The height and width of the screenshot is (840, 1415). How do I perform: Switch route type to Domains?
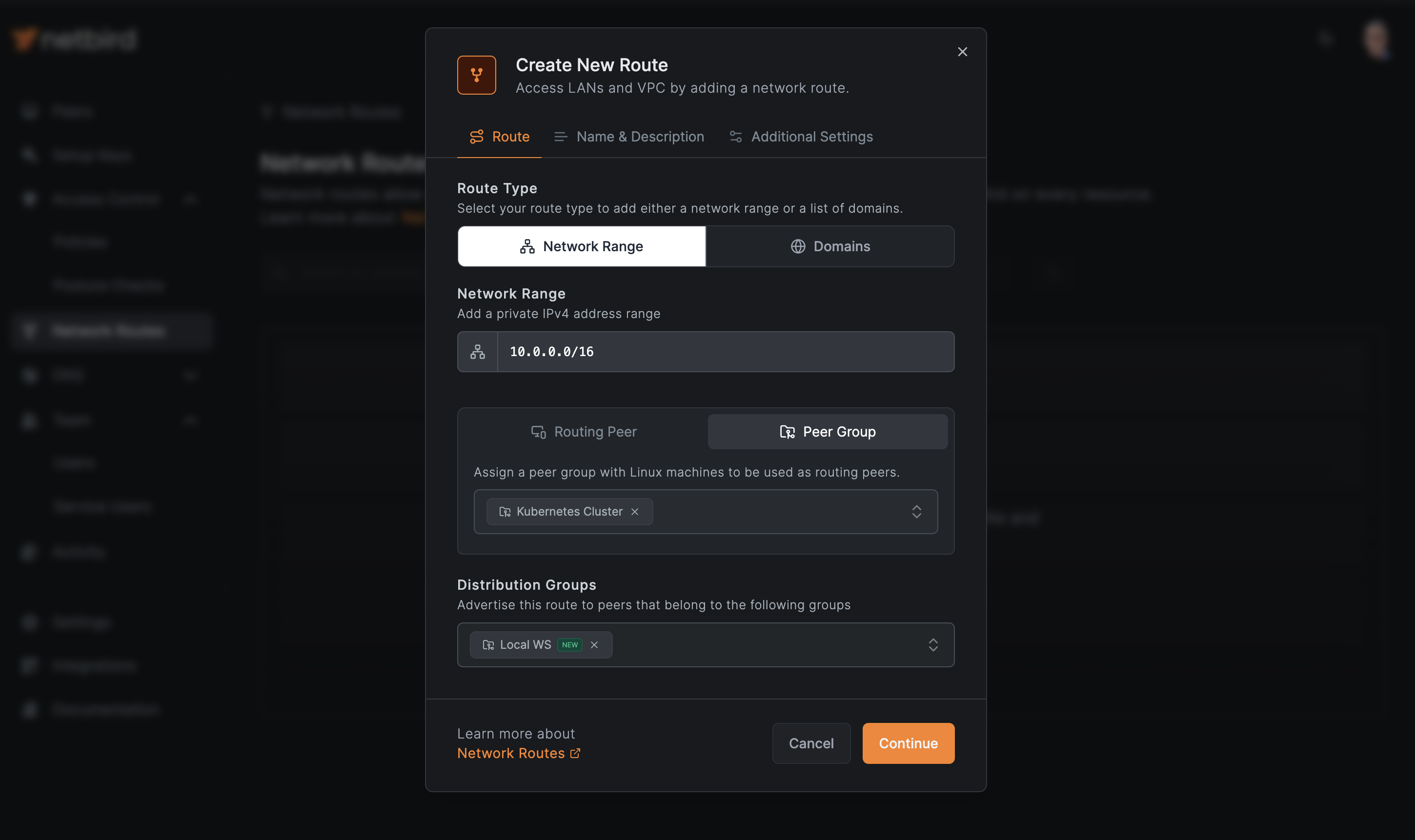tap(830, 246)
